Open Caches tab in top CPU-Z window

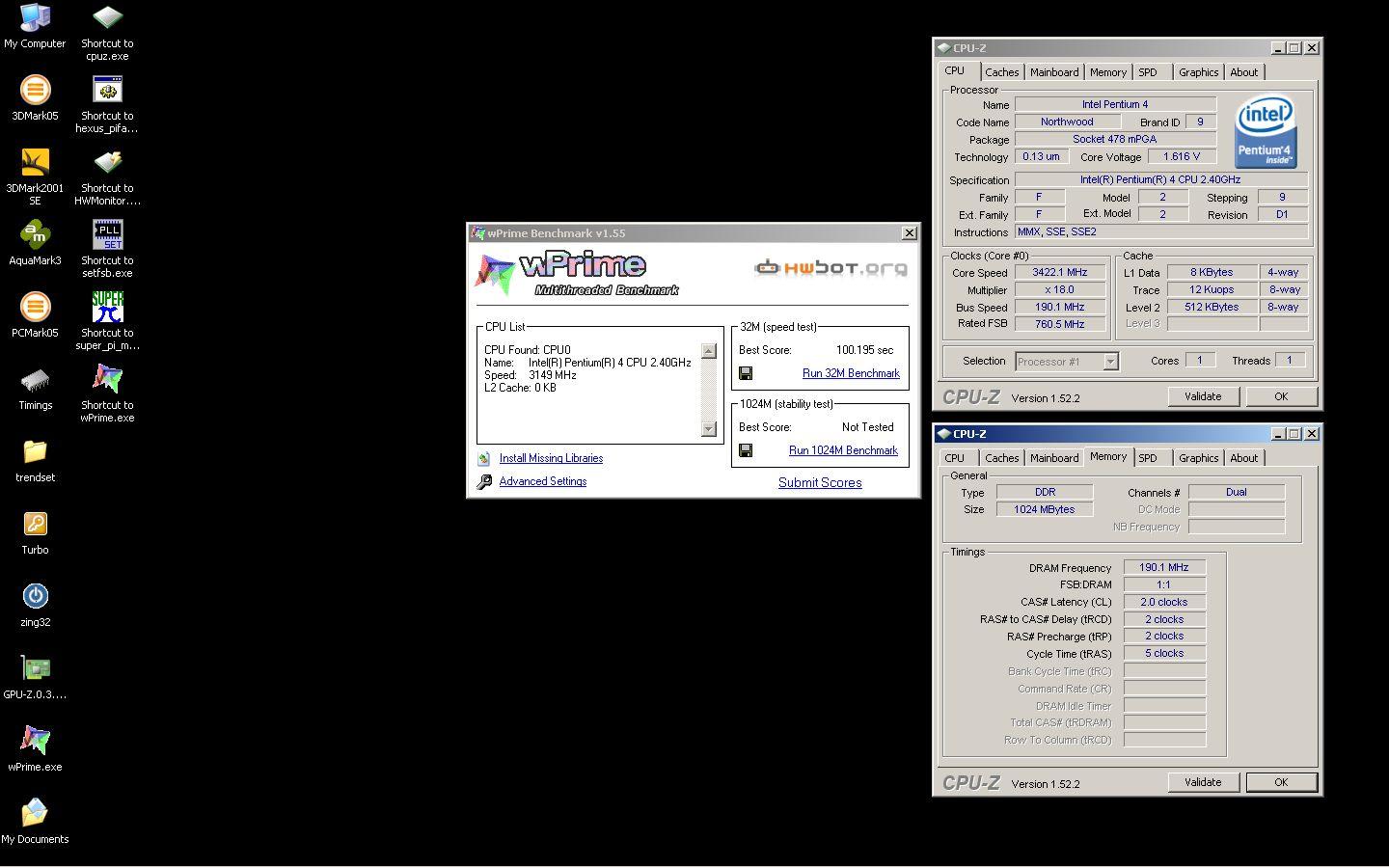(x=1001, y=72)
